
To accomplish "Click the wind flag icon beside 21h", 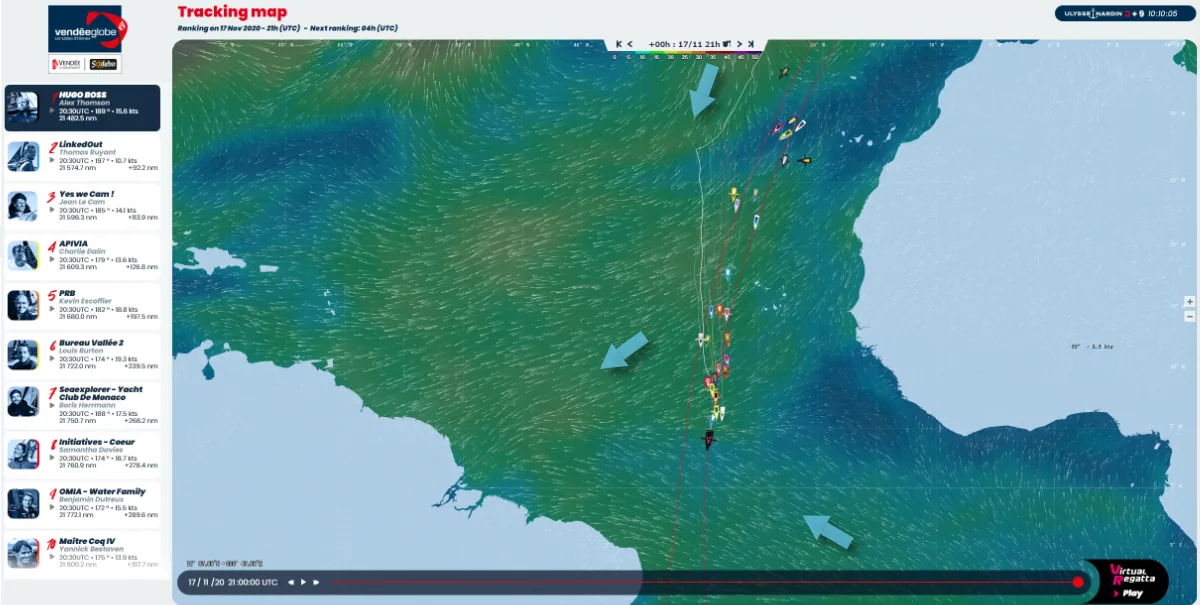I will (727, 44).
